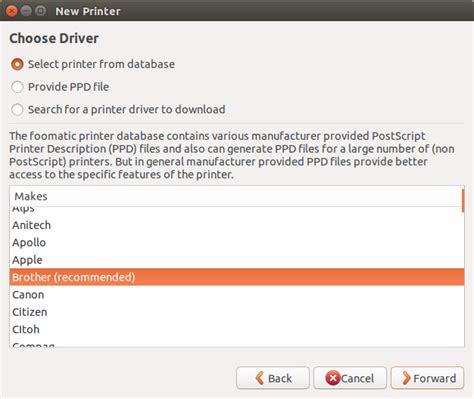Close the New Printer window
Screen dimensions: 474x399
point(12,11)
